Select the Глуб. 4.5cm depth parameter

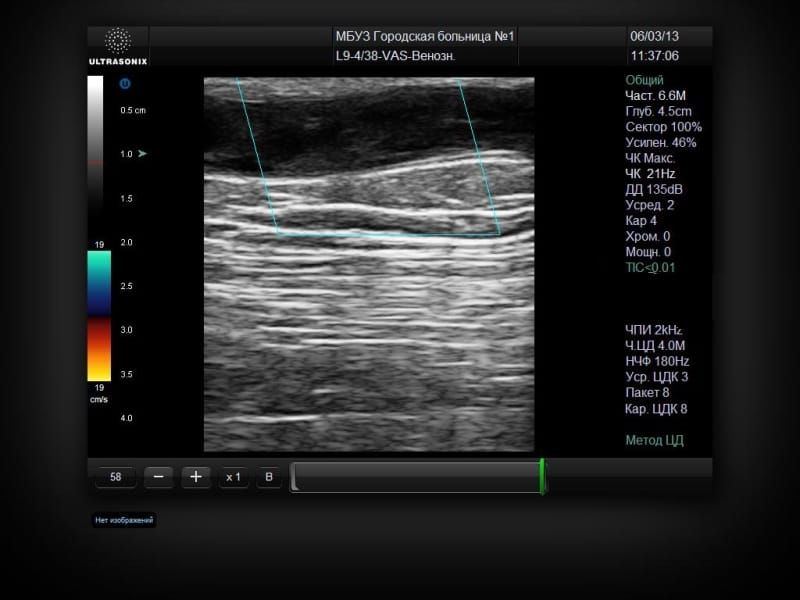tap(659, 111)
